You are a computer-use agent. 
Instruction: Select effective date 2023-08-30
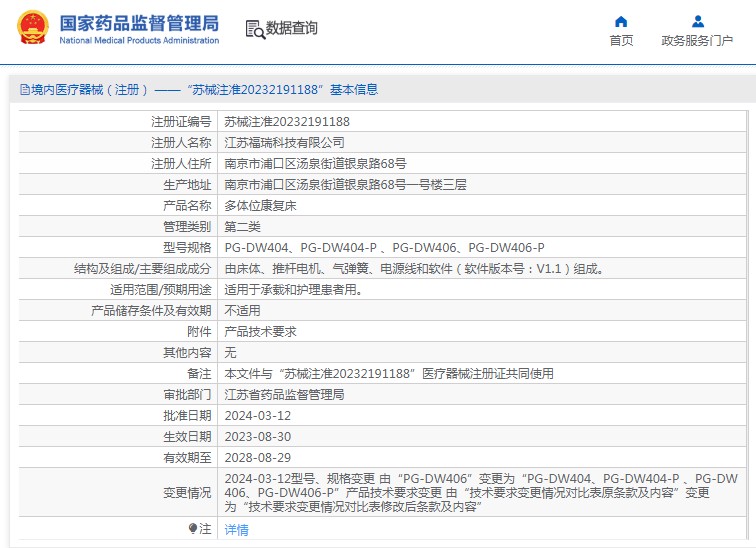pyautogui.click(x=258, y=437)
